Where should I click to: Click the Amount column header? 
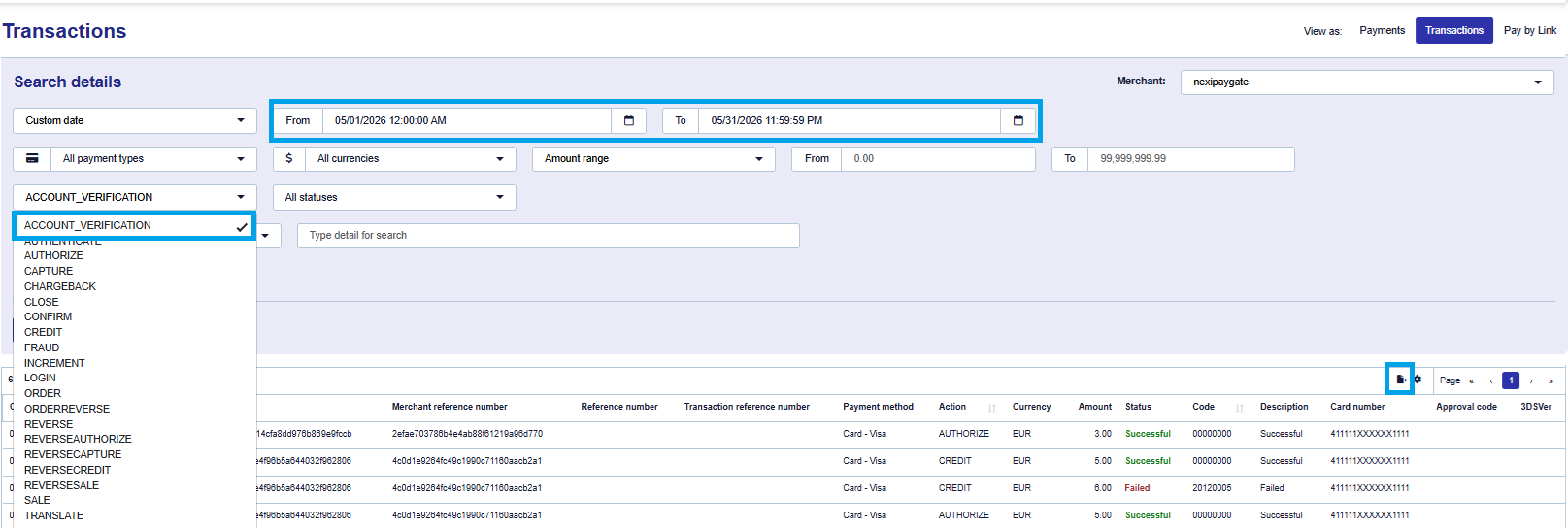point(1095,407)
